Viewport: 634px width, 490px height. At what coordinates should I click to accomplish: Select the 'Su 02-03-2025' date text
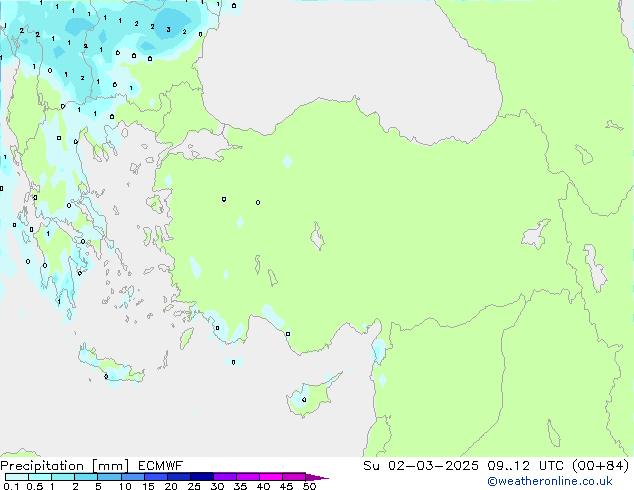click(x=421, y=466)
